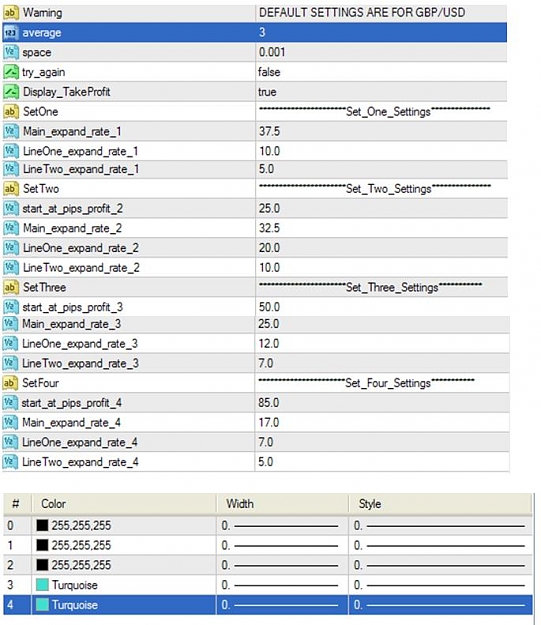Open the Style selector for row 2
541x625 pixels.
tap(441, 565)
